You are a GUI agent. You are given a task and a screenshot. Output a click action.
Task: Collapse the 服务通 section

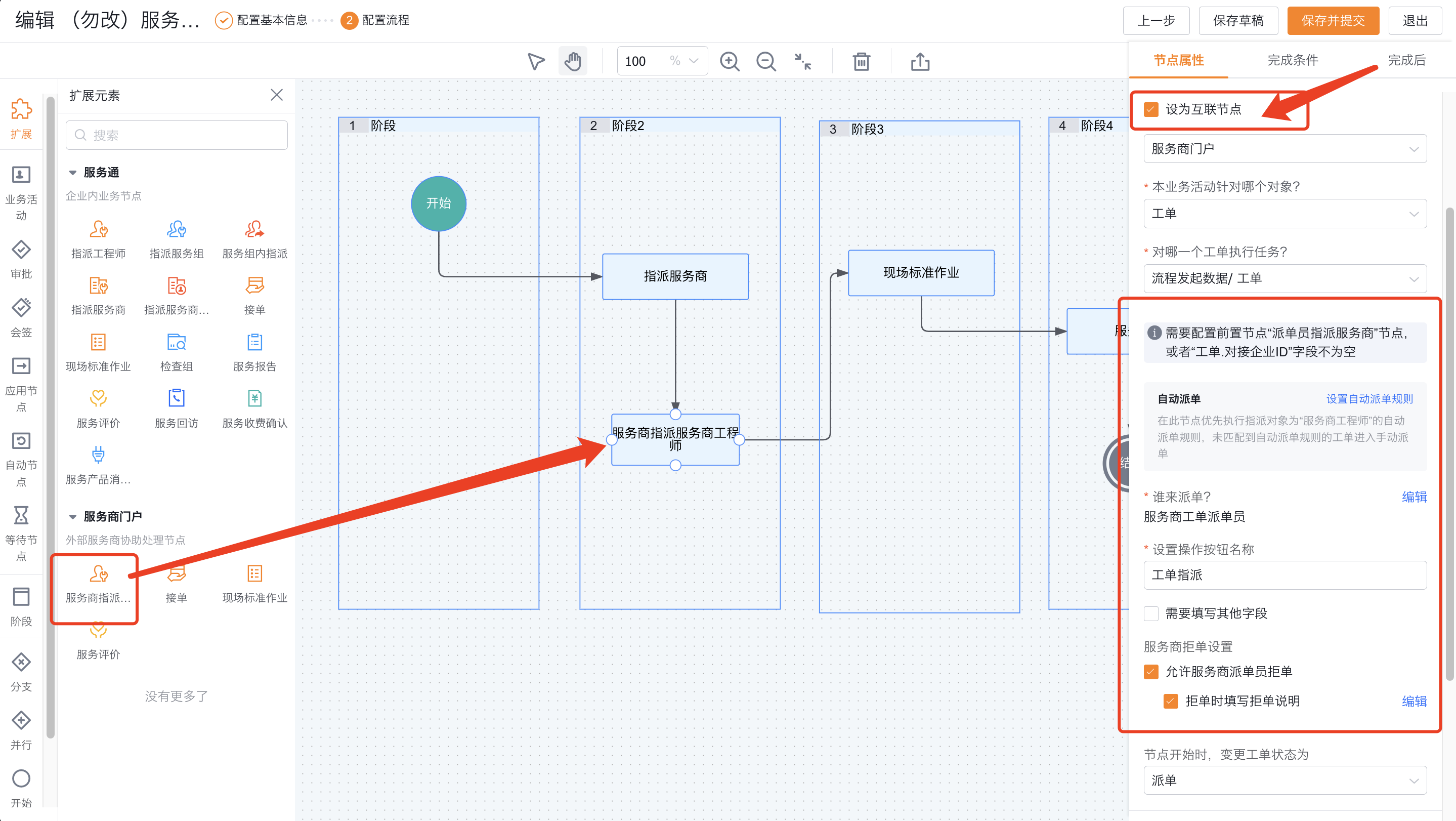pos(73,173)
